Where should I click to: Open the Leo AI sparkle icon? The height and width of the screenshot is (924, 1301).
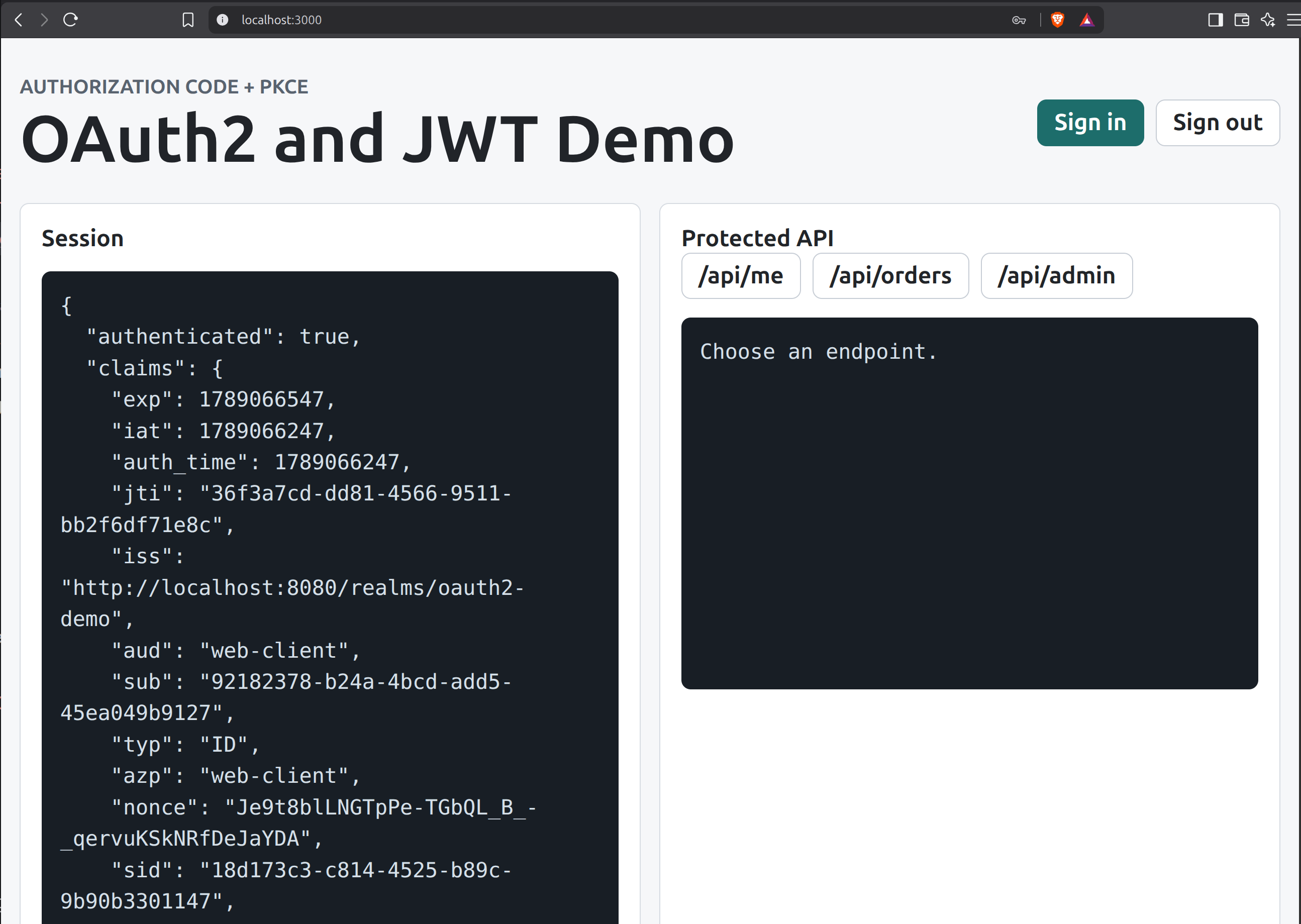(x=1268, y=20)
